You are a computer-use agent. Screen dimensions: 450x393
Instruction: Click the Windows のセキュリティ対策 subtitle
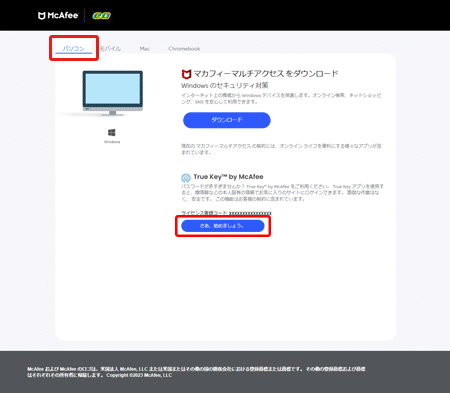225,86
